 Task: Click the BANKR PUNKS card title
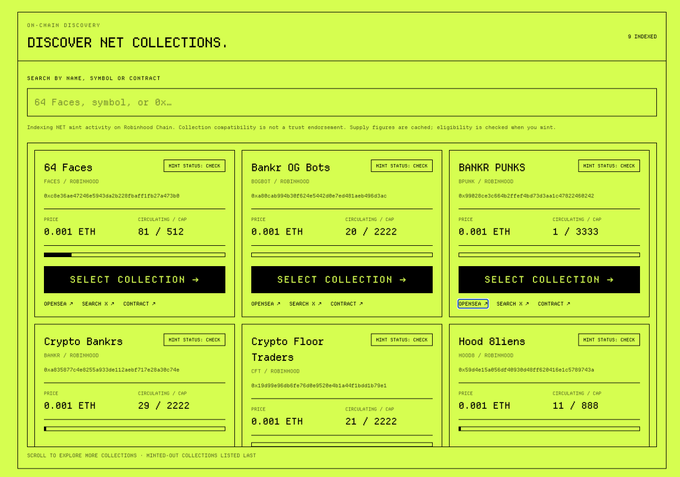click(x=492, y=167)
